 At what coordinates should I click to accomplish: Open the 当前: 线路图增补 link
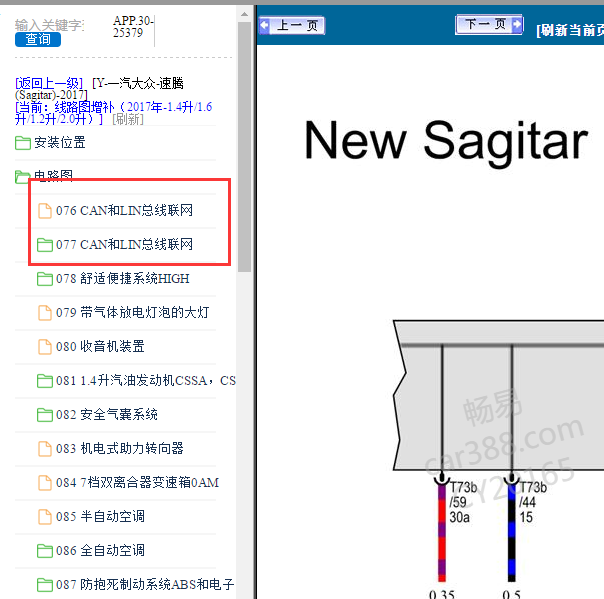pyautogui.click(x=113, y=112)
